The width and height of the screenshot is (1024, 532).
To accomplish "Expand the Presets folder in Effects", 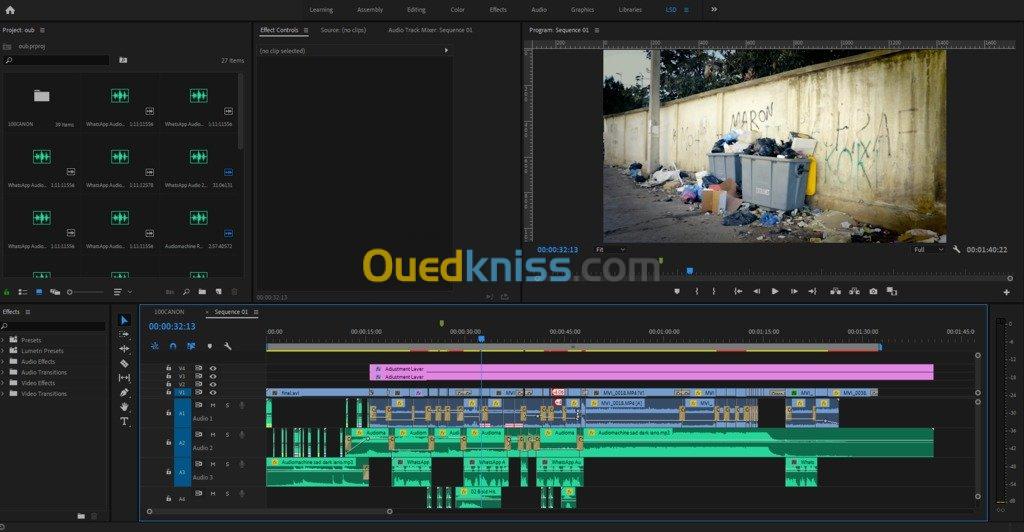I will pos(3,340).
